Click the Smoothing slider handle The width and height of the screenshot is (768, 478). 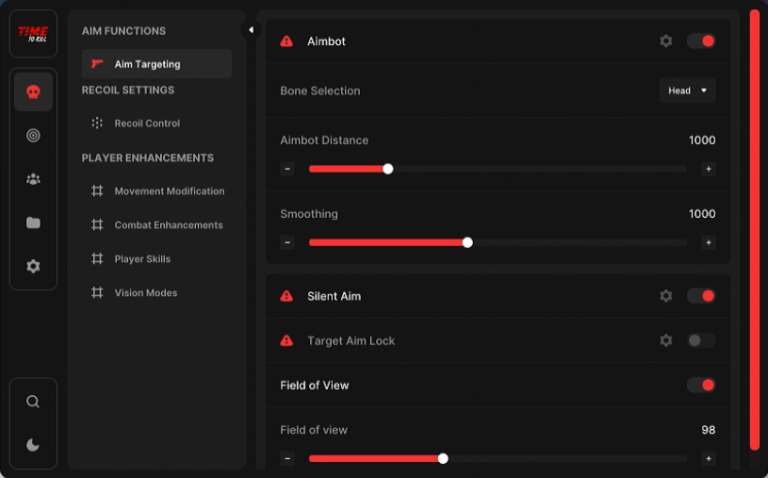pyautogui.click(x=467, y=242)
